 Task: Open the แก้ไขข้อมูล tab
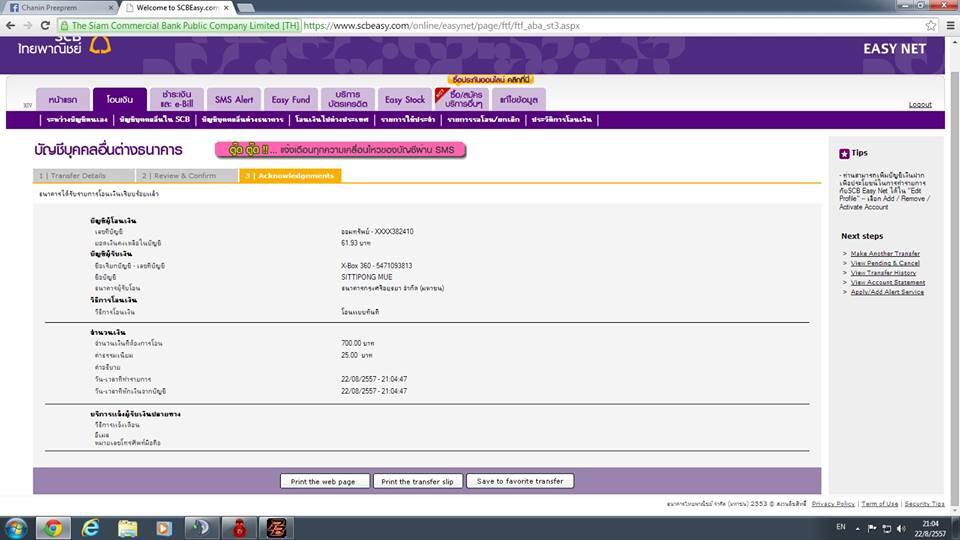[x=519, y=99]
